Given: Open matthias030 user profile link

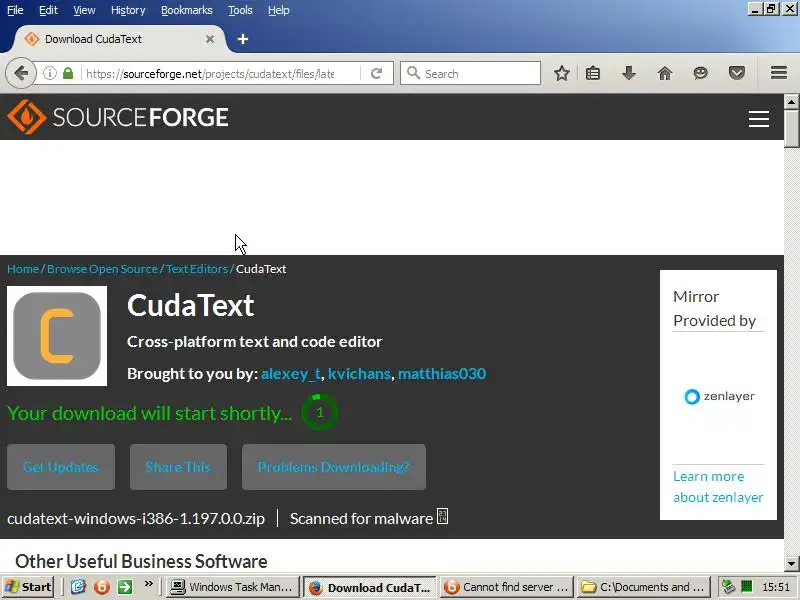Looking at the screenshot, I should click(442, 374).
